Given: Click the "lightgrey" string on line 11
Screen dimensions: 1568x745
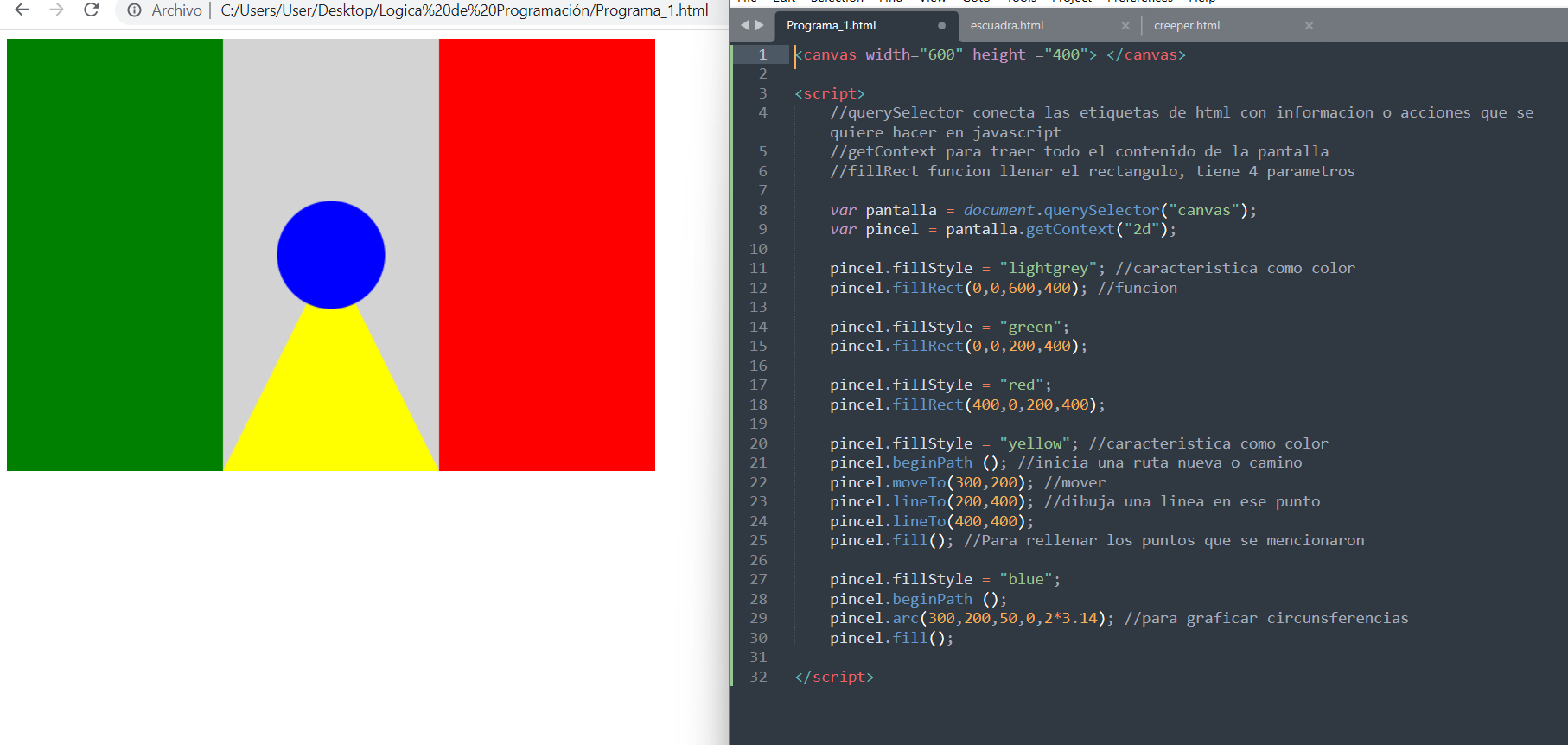Looking at the screenshot, I should point(1048,268).
